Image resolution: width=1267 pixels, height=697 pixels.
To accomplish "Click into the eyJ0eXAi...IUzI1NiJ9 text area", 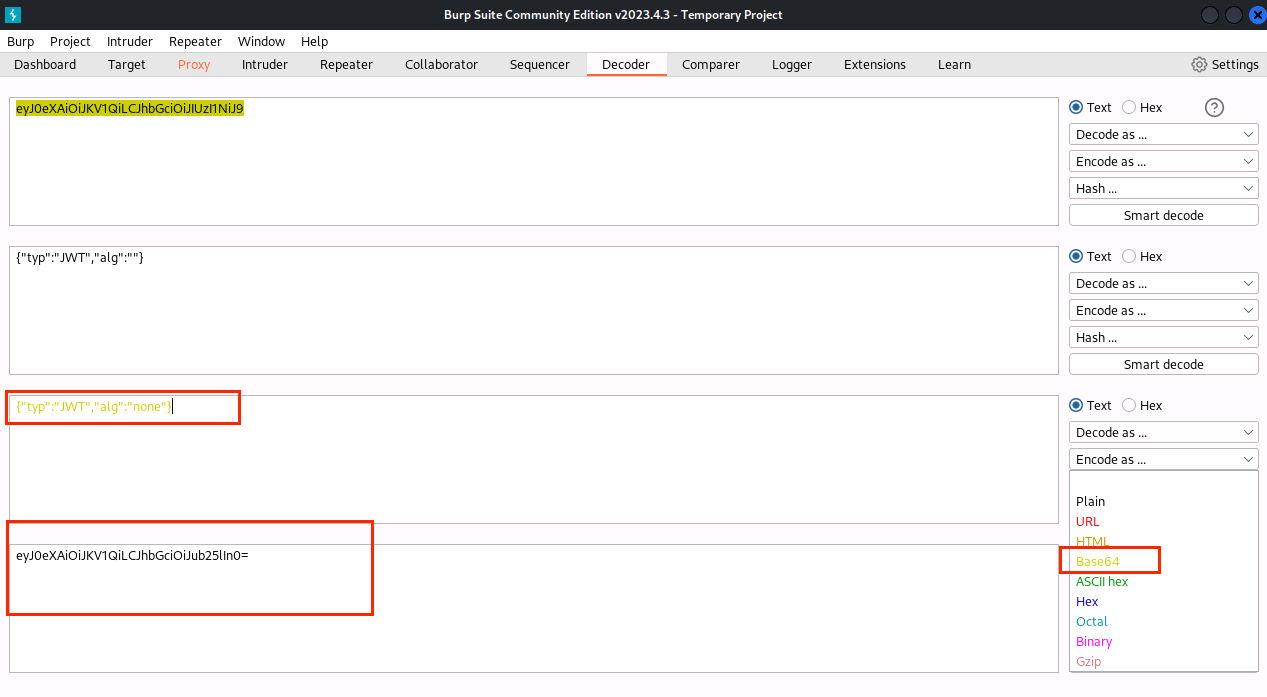I will (x=533, y=161).
